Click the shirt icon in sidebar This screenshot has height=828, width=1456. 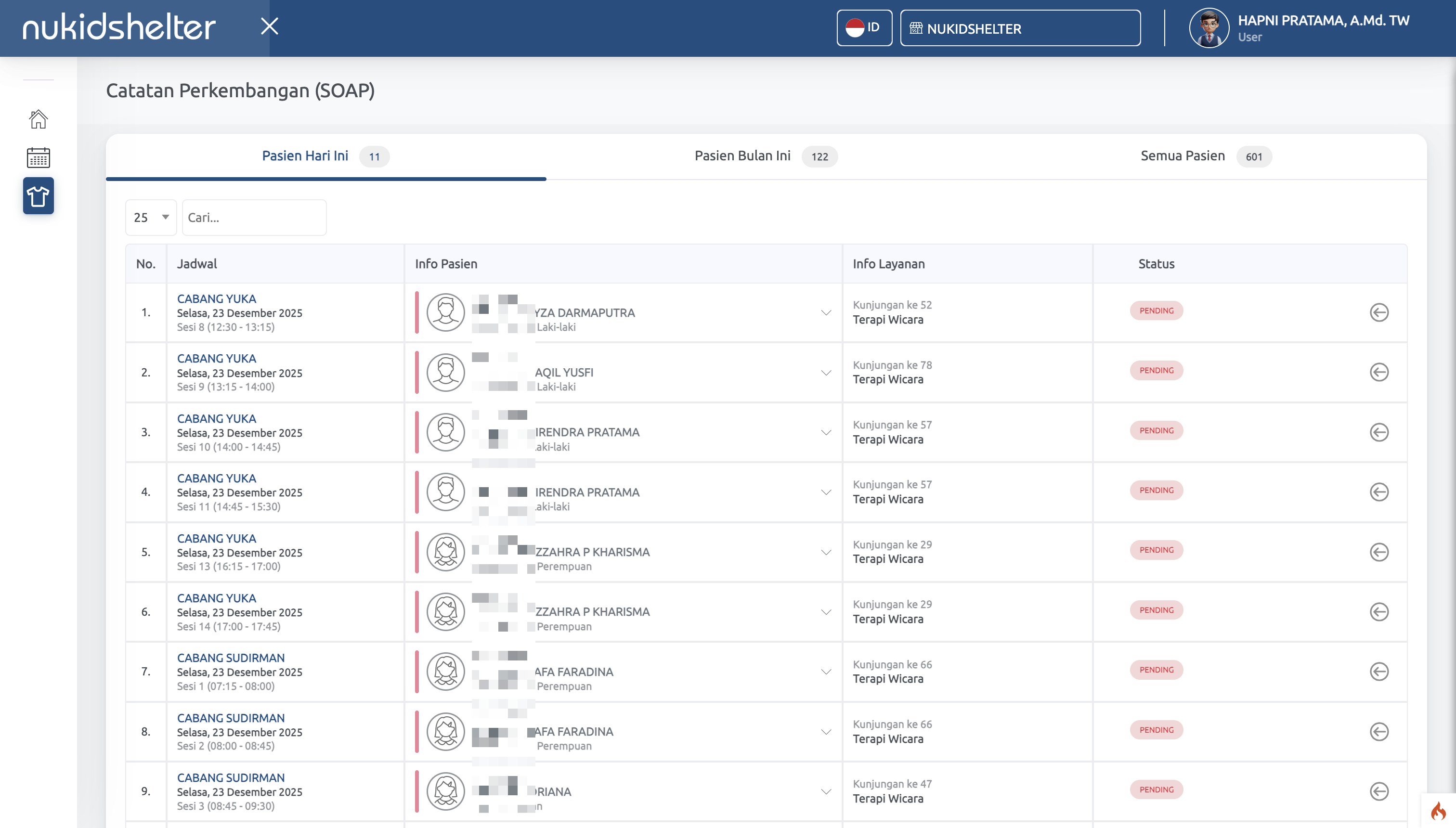click(x=38, y=195)
